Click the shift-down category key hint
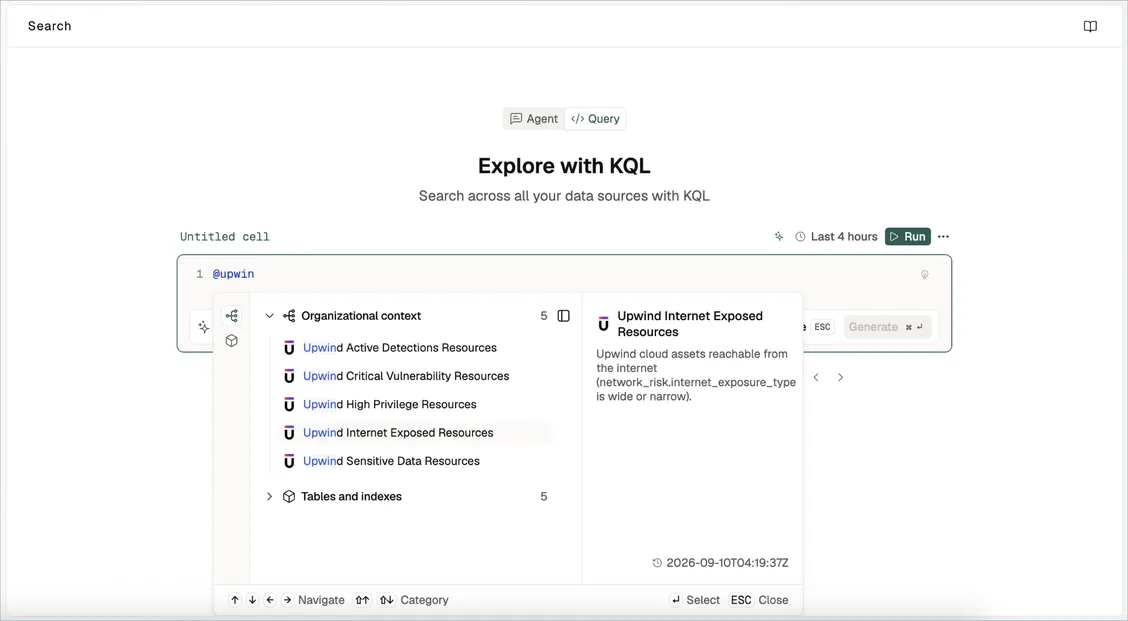Image resolution: width=1128 pixels, height=621 pixels. click(387, 600)
